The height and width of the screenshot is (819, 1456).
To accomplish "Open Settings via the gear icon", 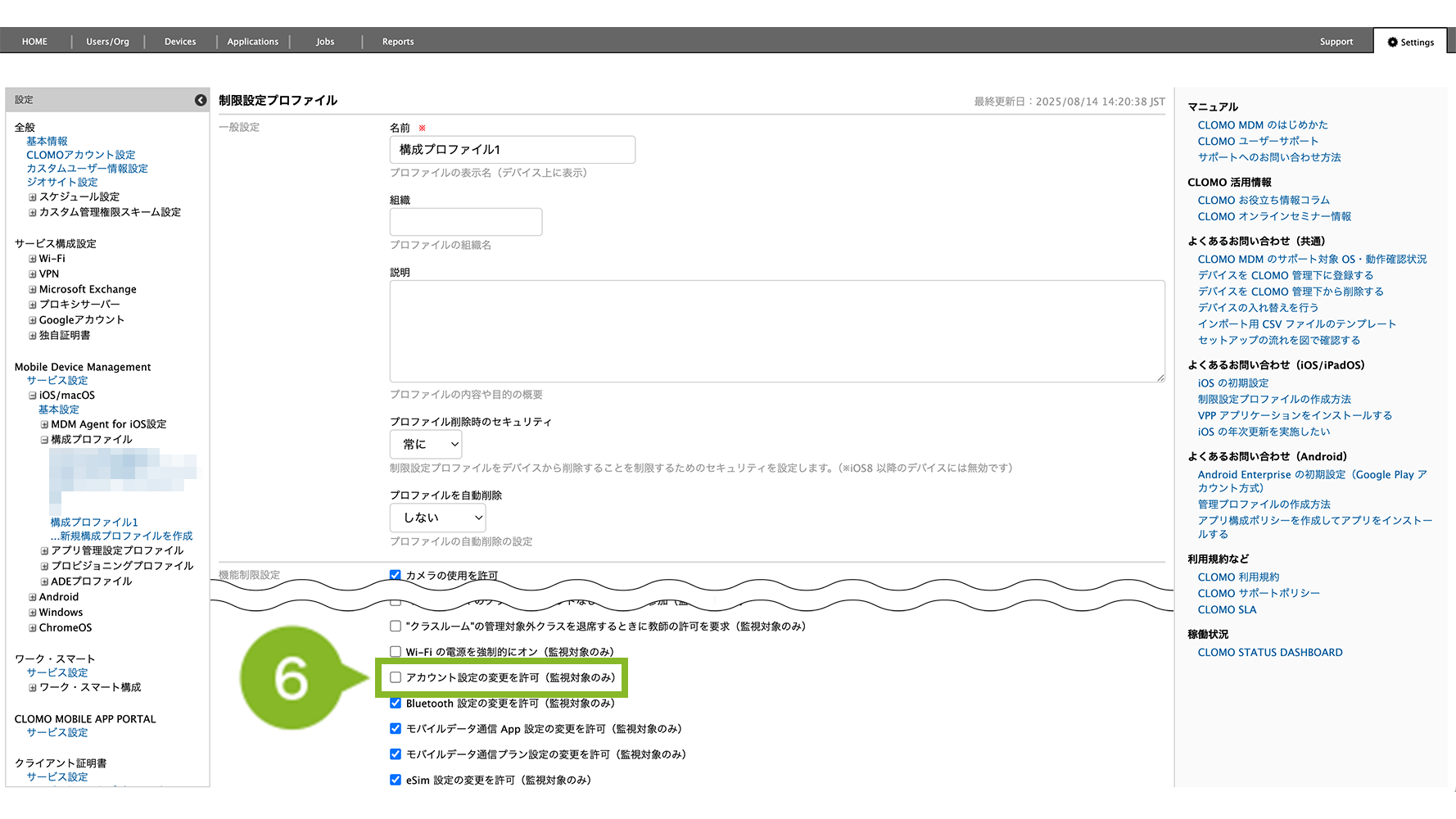I will click(1392, 42).
